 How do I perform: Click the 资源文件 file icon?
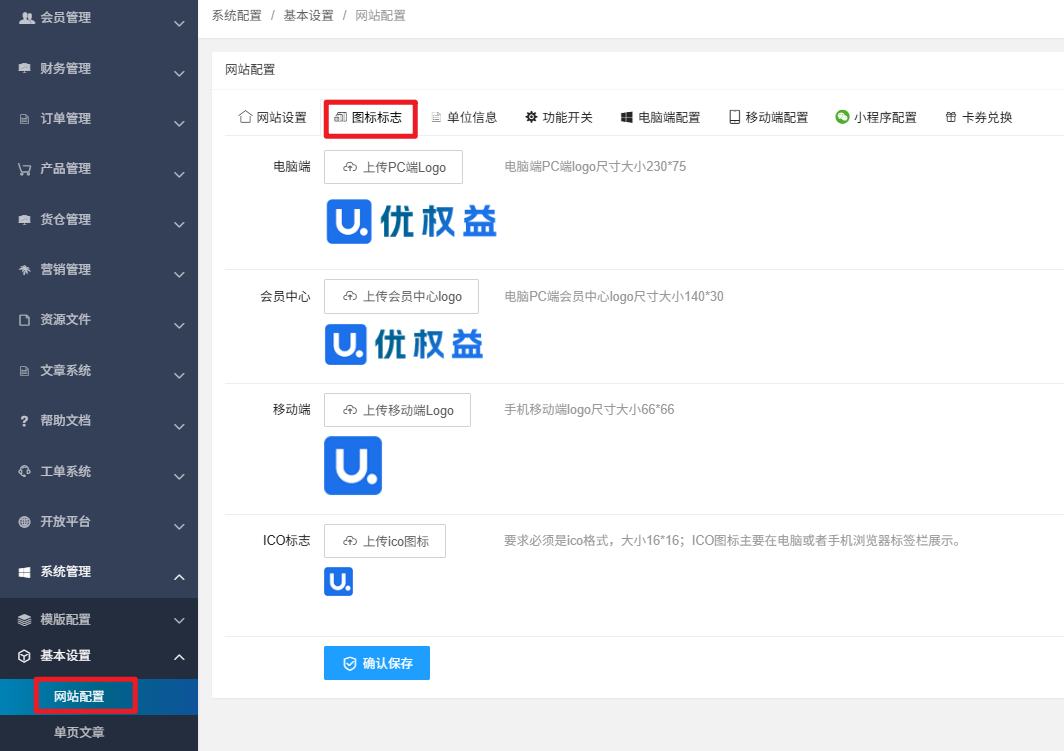pyautogui.click(x=24, y=320)
